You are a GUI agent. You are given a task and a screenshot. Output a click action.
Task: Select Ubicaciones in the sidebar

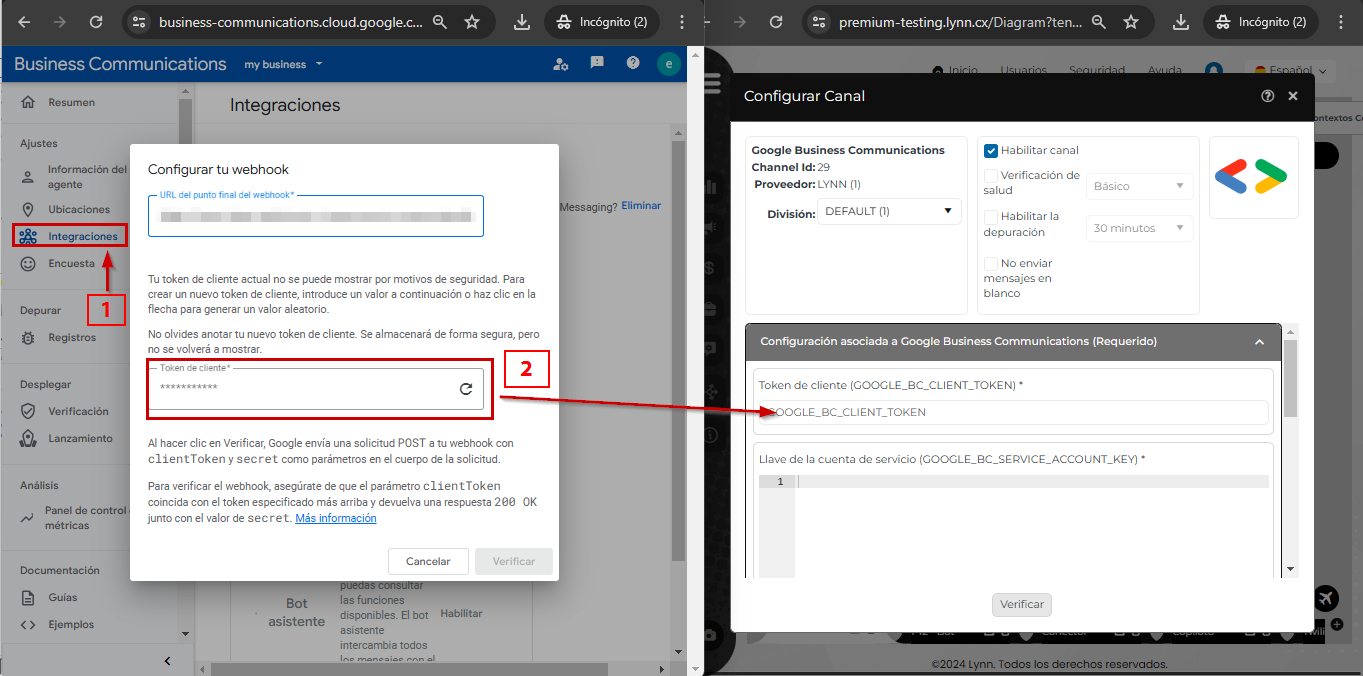pos(79,209)
